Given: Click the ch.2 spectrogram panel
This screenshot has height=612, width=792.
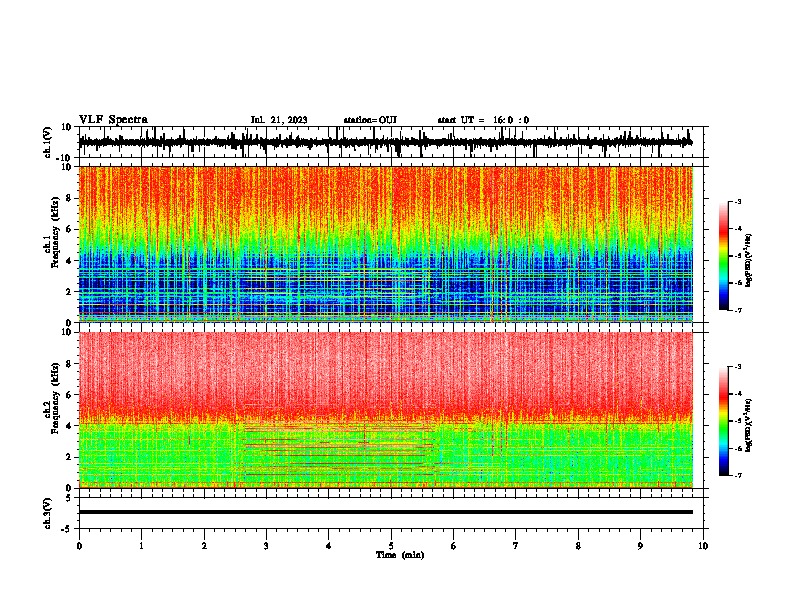Looking at the screenshot, I should click(386, 410).
